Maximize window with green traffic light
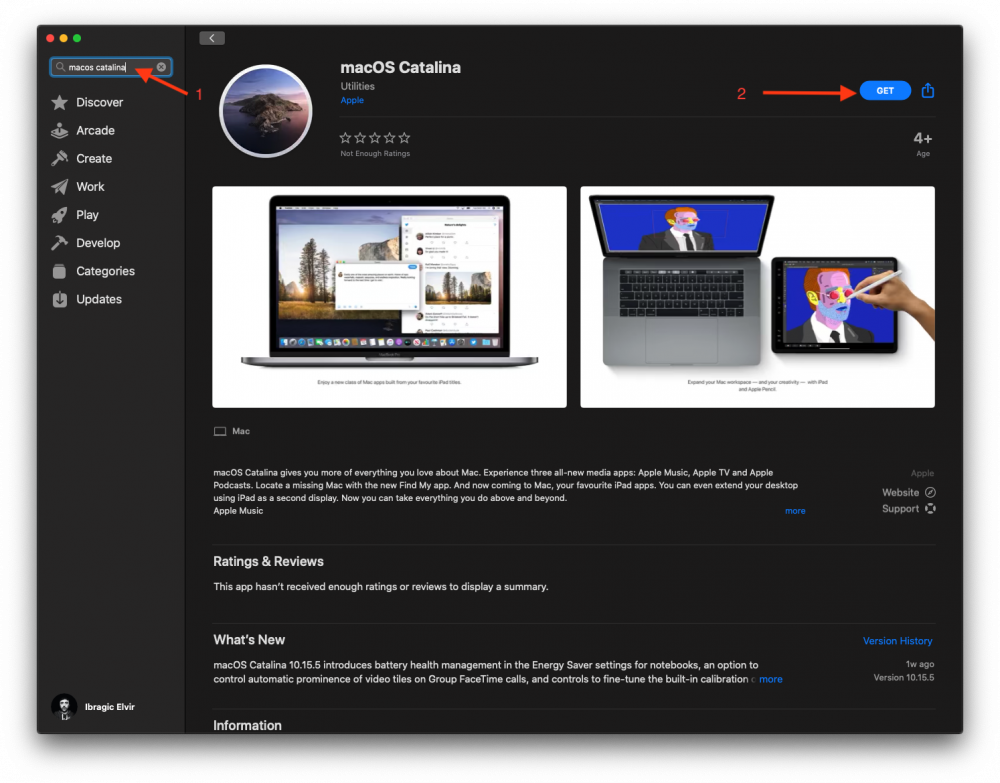Viewport: 1000px width, 783px height. [77, 38]
